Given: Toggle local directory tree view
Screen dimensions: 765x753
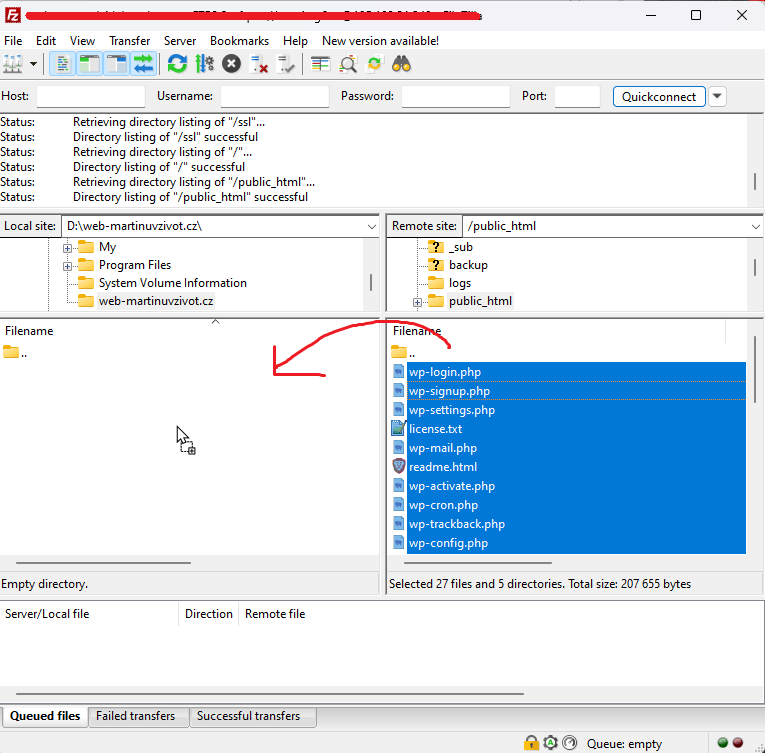Looking at the screenshot, I should click(x=89, y=64).
